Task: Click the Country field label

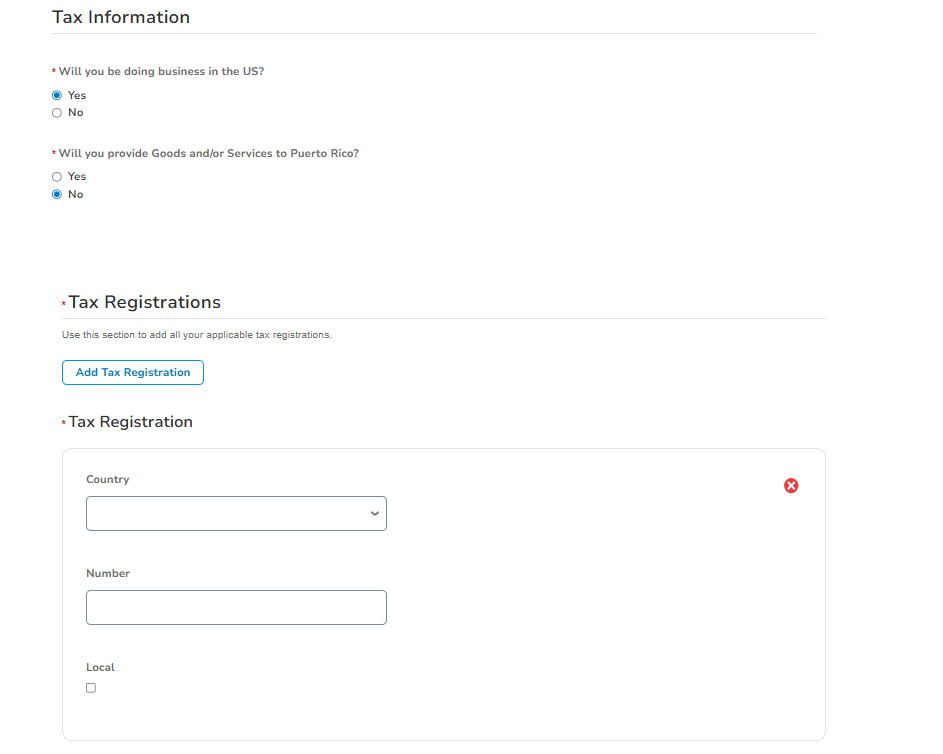Action: pyautogui.click(x=108, y=480)
